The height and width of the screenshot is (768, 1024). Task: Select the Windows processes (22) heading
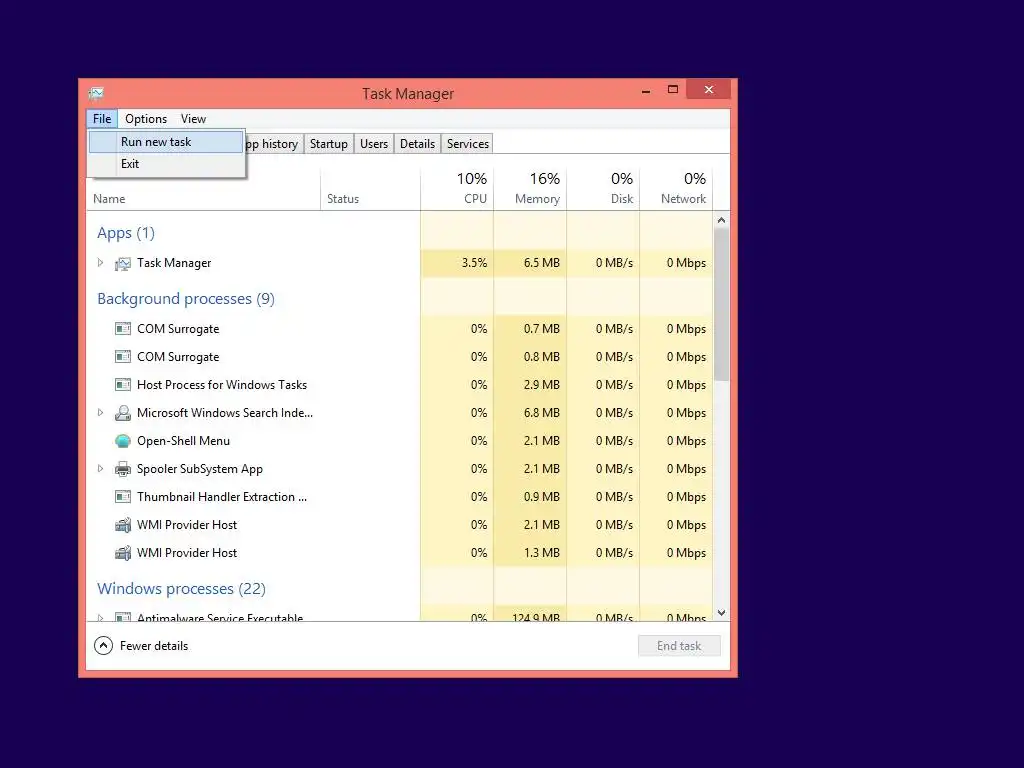pyautogui.click(x=182, y=589)
